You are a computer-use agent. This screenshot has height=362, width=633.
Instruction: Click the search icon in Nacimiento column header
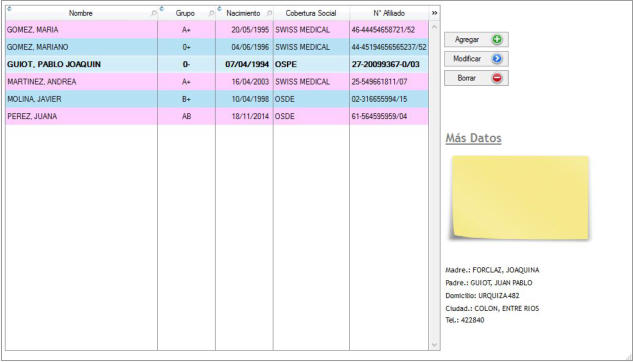(269, 13)
